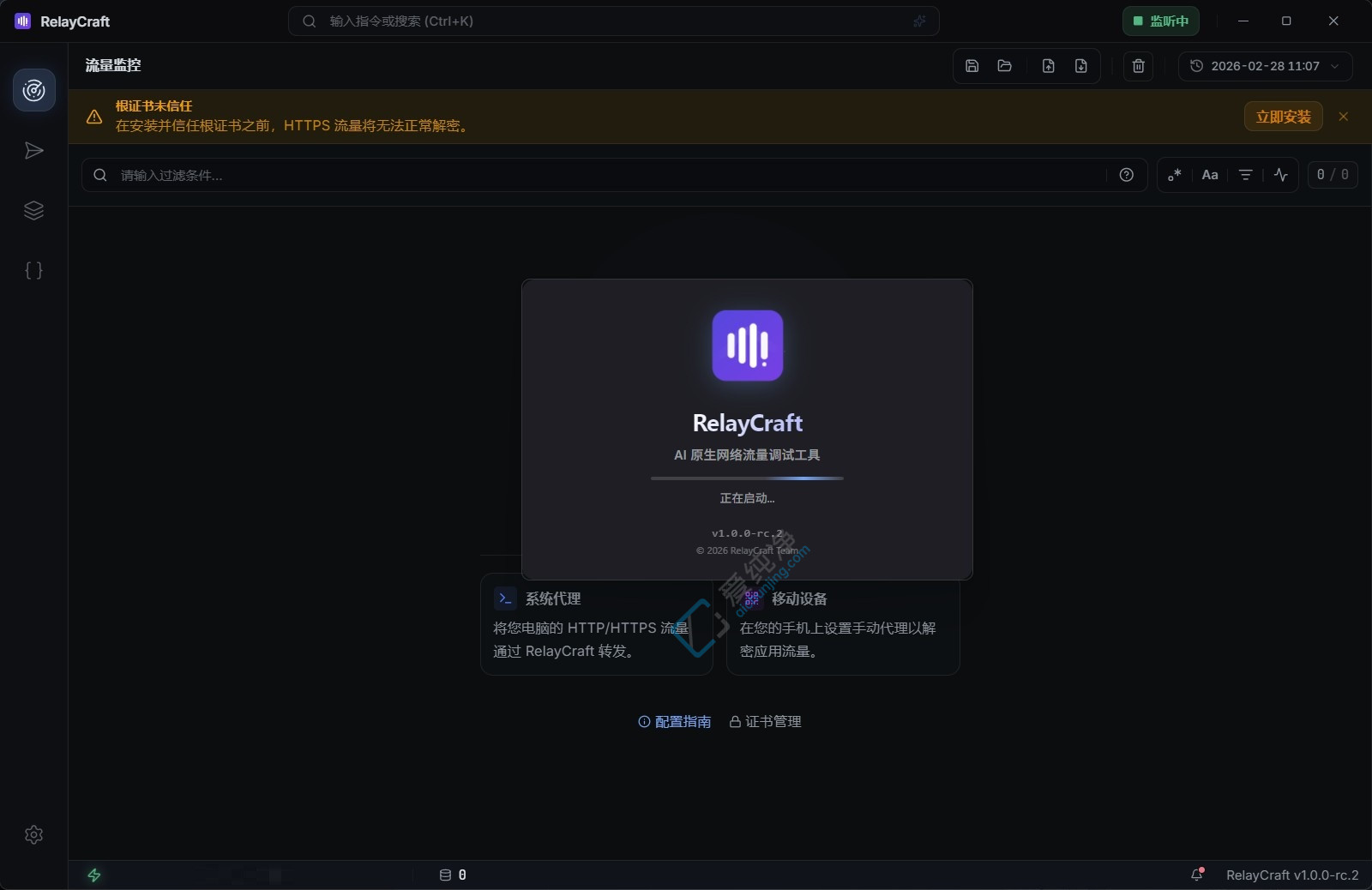Save the captured session with save icon
Image resolution: width=1372 pixels, height=890 pixels.
pos(972,66)
